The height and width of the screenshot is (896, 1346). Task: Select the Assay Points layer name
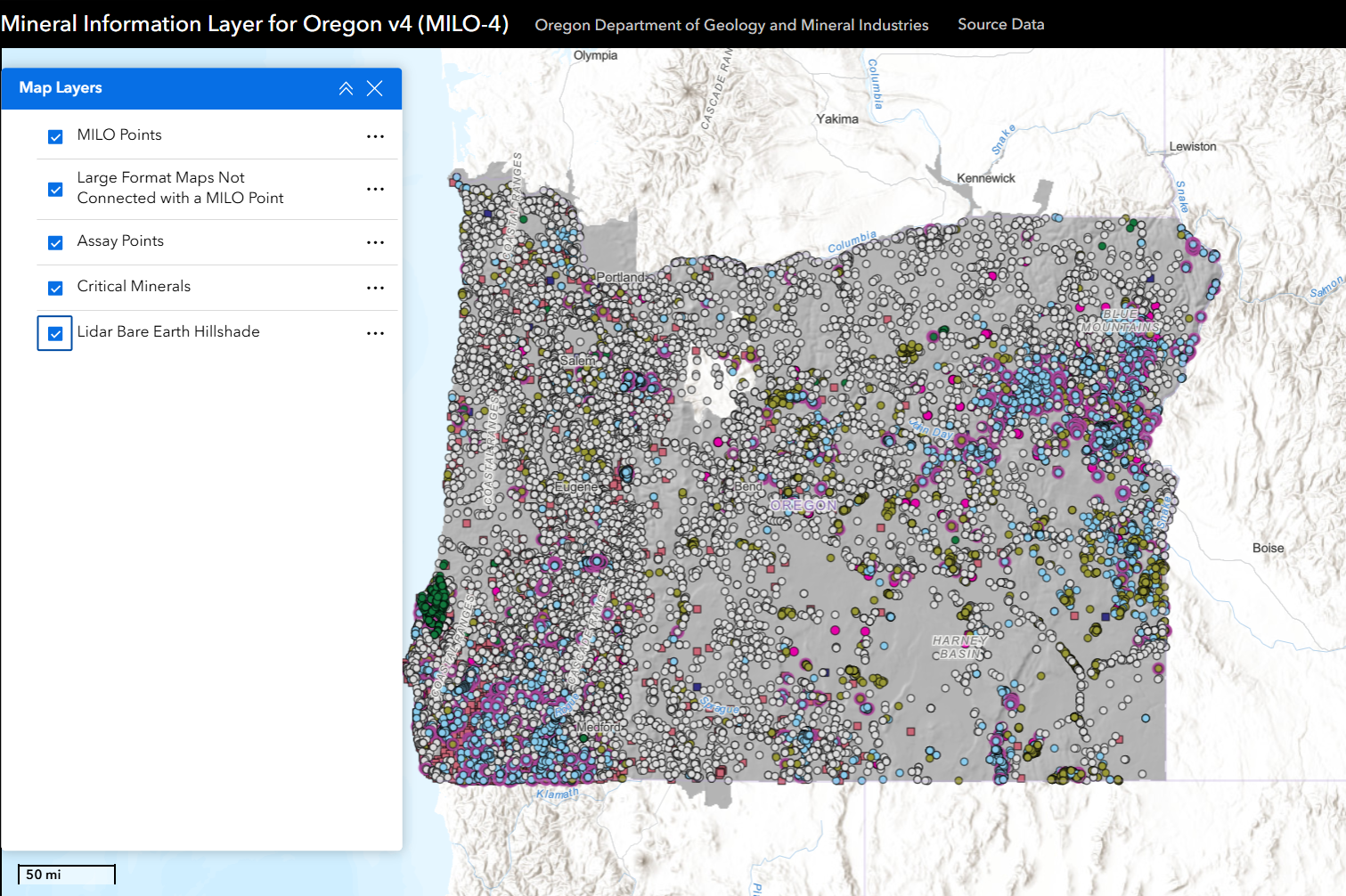click(x=120, y=240)
